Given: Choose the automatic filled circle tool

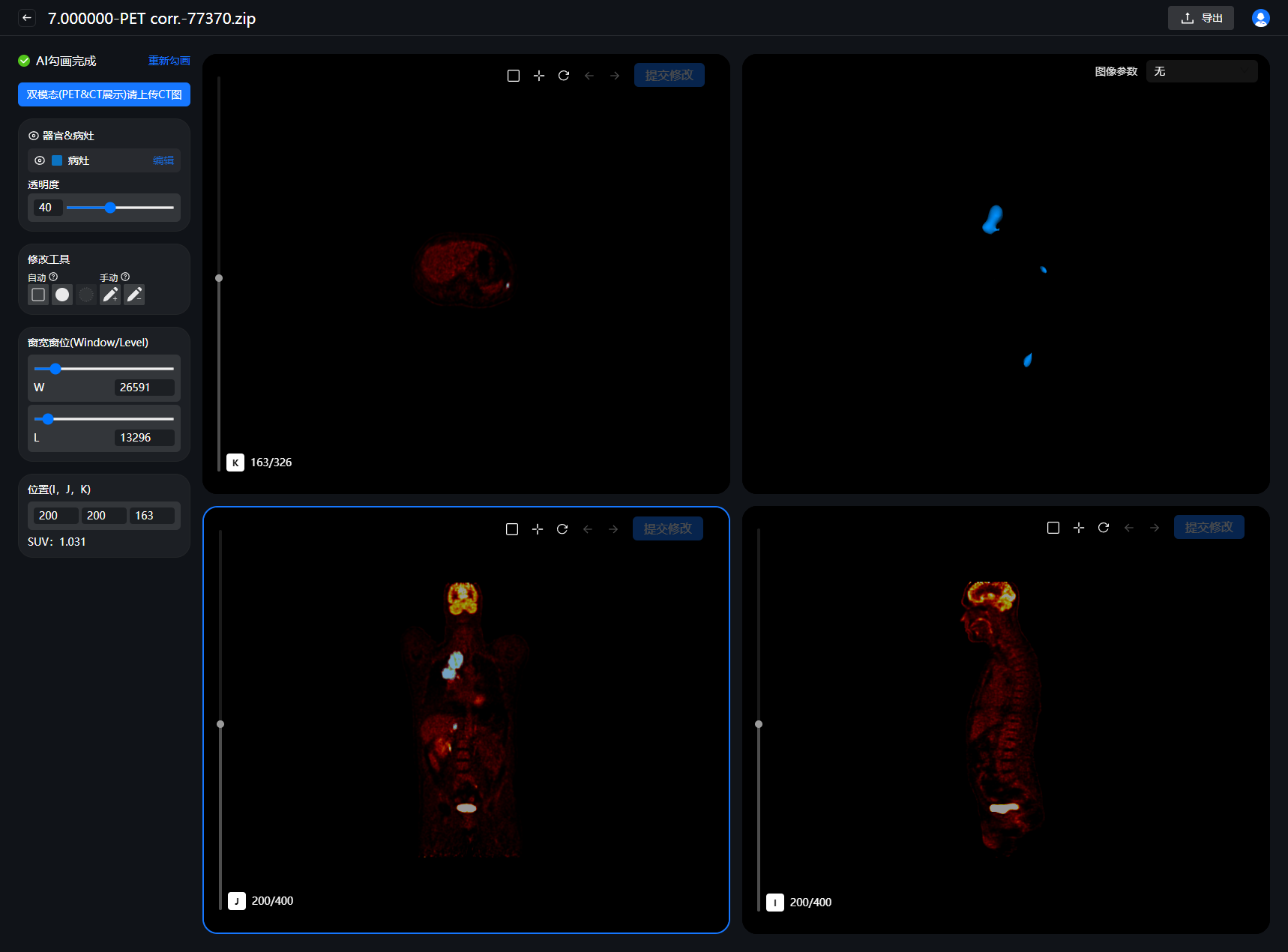Looking at the screenshot, I should [x=62, y=295].
